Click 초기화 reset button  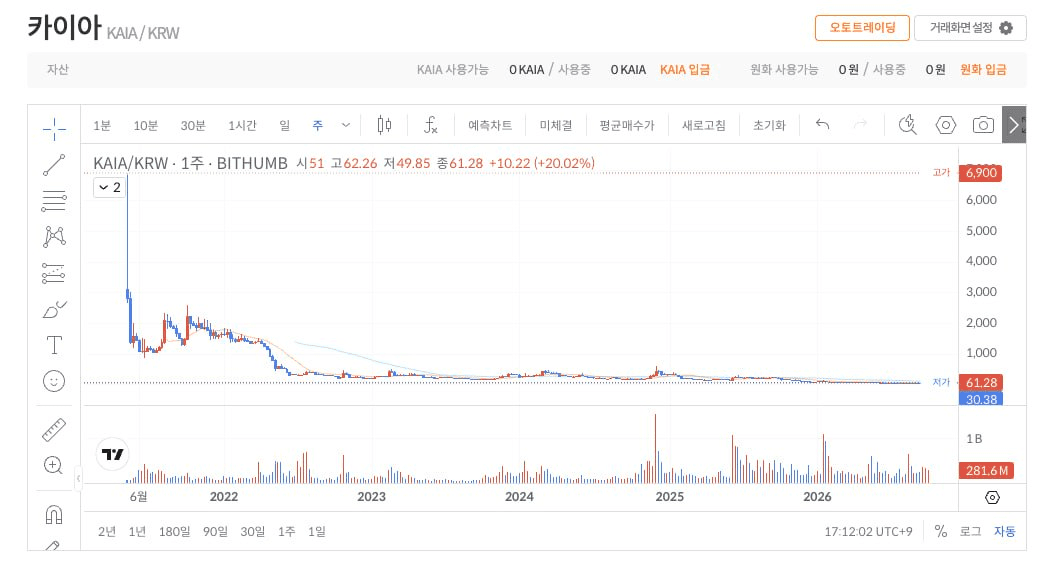point(769,125)
